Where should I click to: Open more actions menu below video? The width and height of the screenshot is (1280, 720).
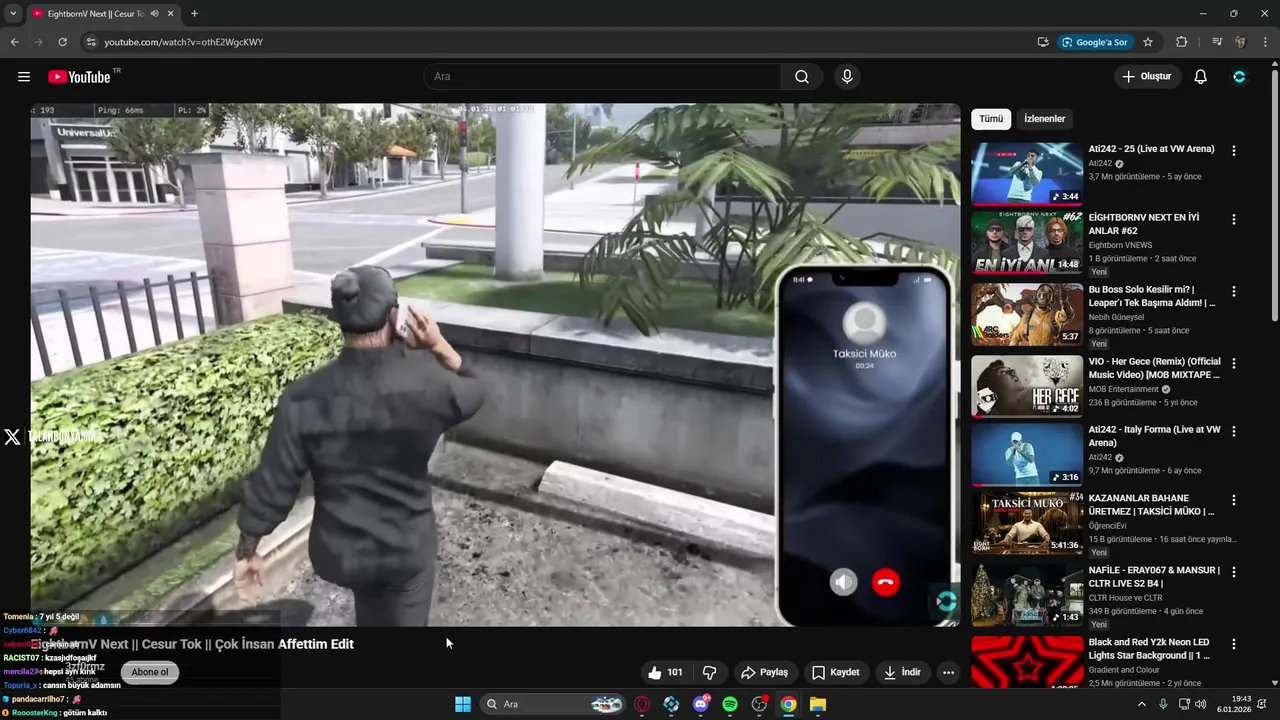coord(948,673)
